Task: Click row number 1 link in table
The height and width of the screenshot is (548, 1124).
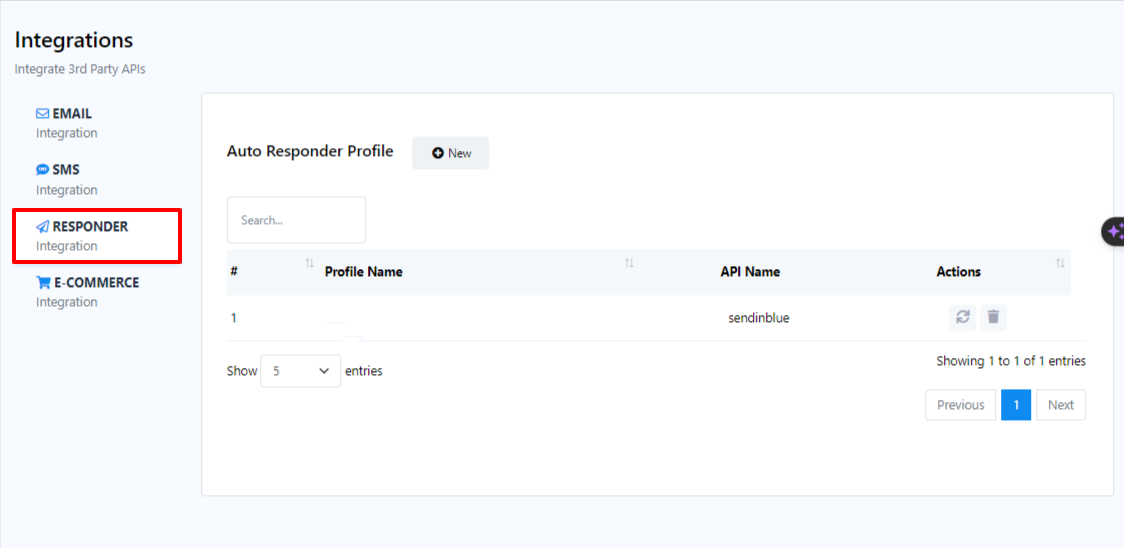Action: tap(234, 318)
